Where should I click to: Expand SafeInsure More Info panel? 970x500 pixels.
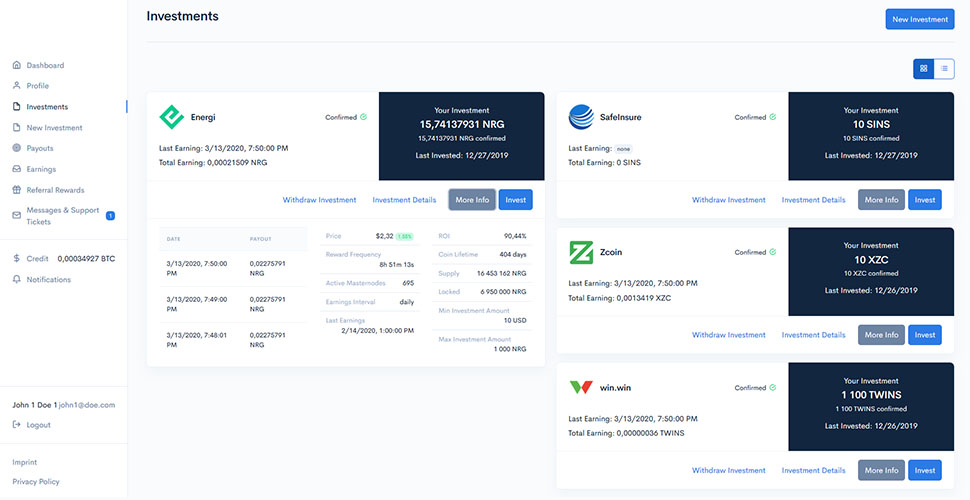881,200
